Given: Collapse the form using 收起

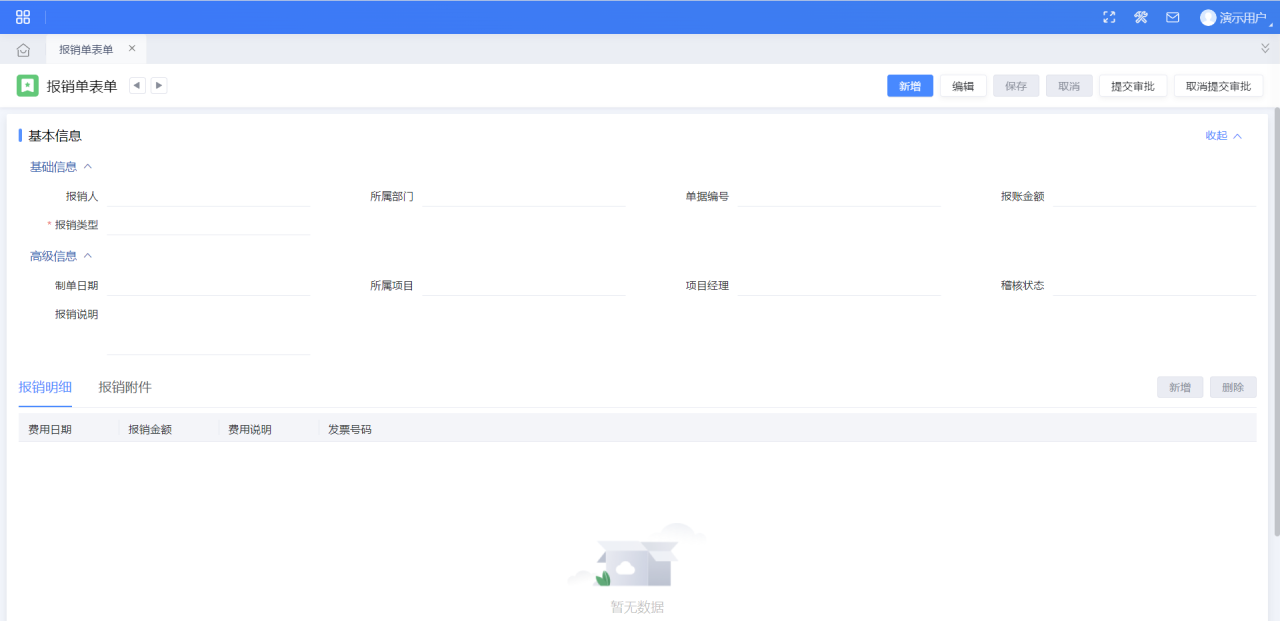Looking at the screenshot, I should (1224, 136).
